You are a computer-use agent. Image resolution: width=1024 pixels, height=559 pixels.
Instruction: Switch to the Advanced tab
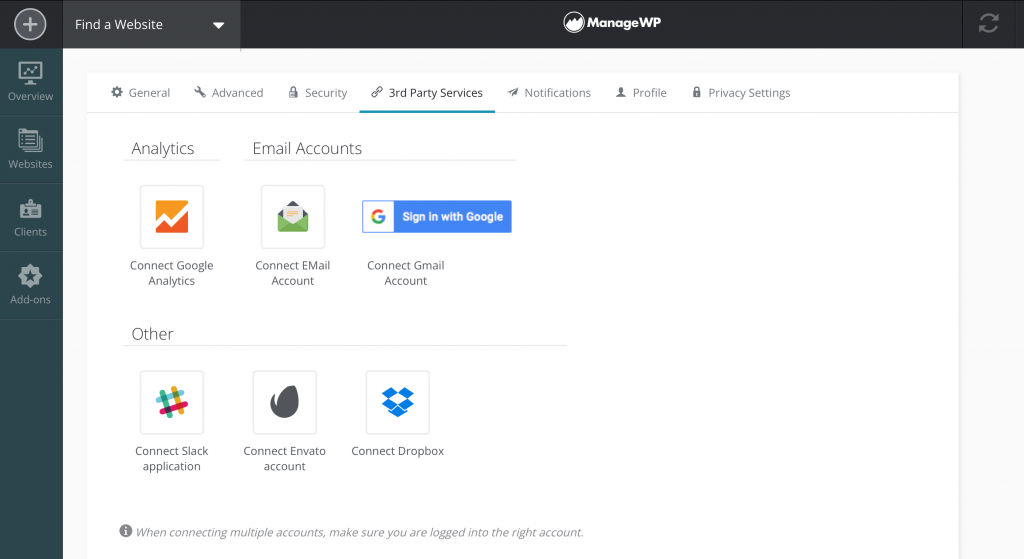(x=229, y=93)
